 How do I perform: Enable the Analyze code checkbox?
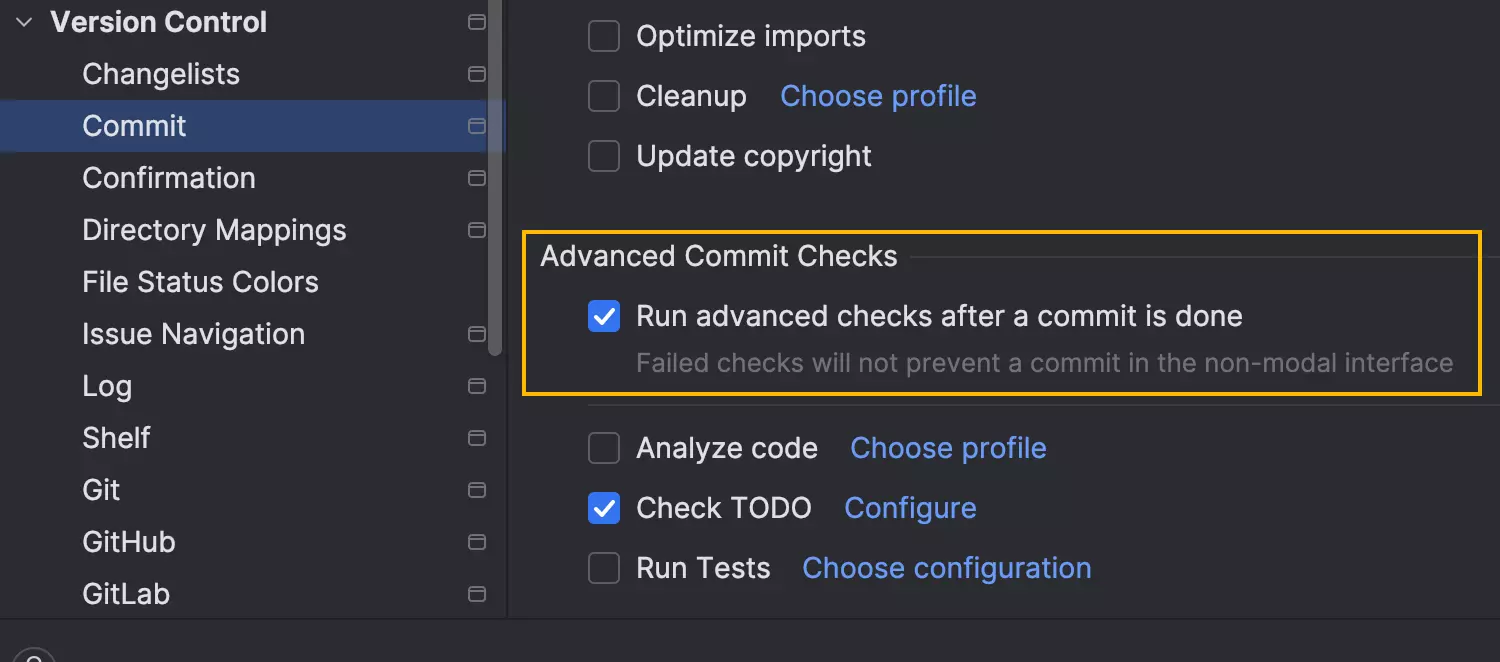604,448
